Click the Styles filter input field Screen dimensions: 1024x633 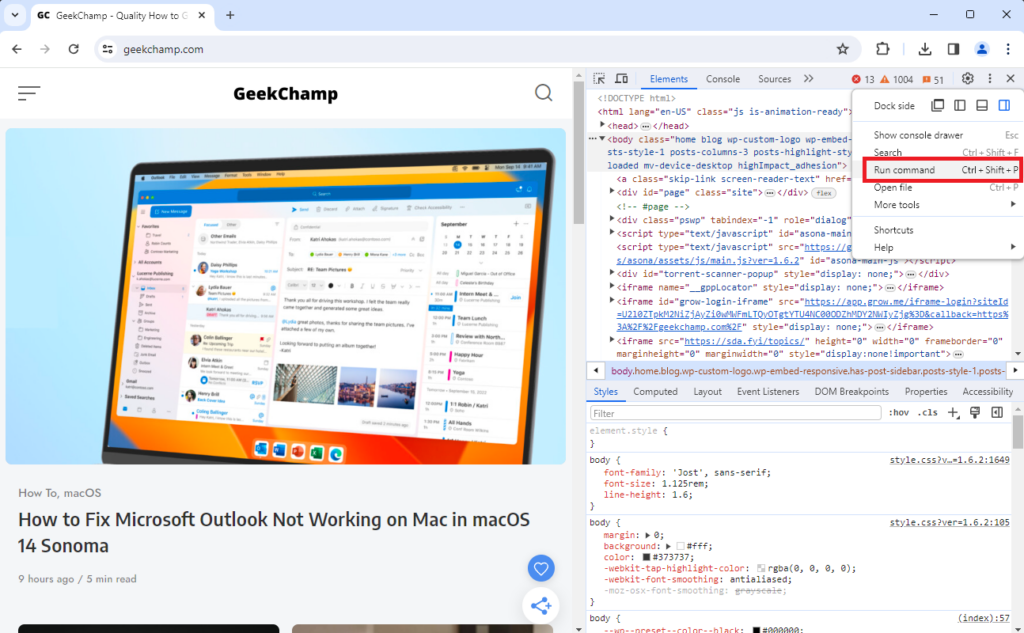point(735,413)
